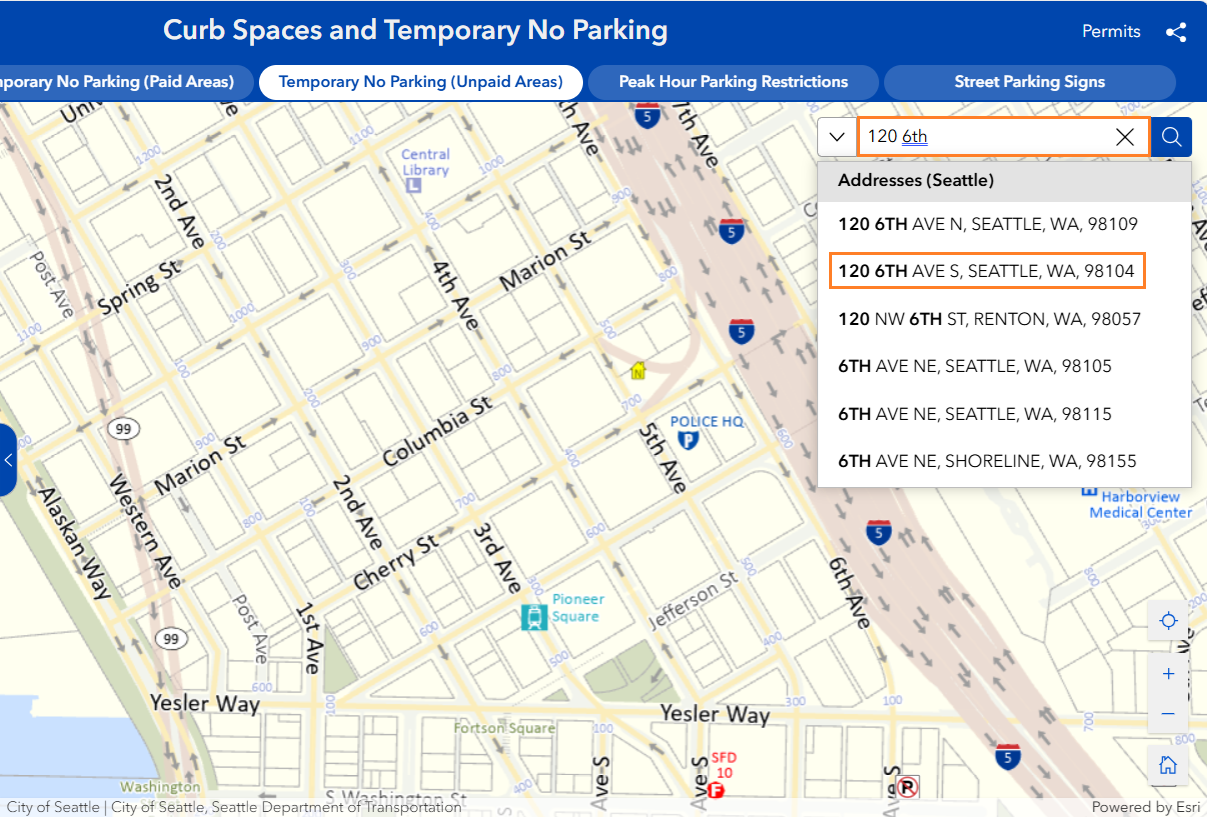Viewport: 1207px width, 817px height.
Task: Open the search source dropdown arrow
Action: [837, 137]
